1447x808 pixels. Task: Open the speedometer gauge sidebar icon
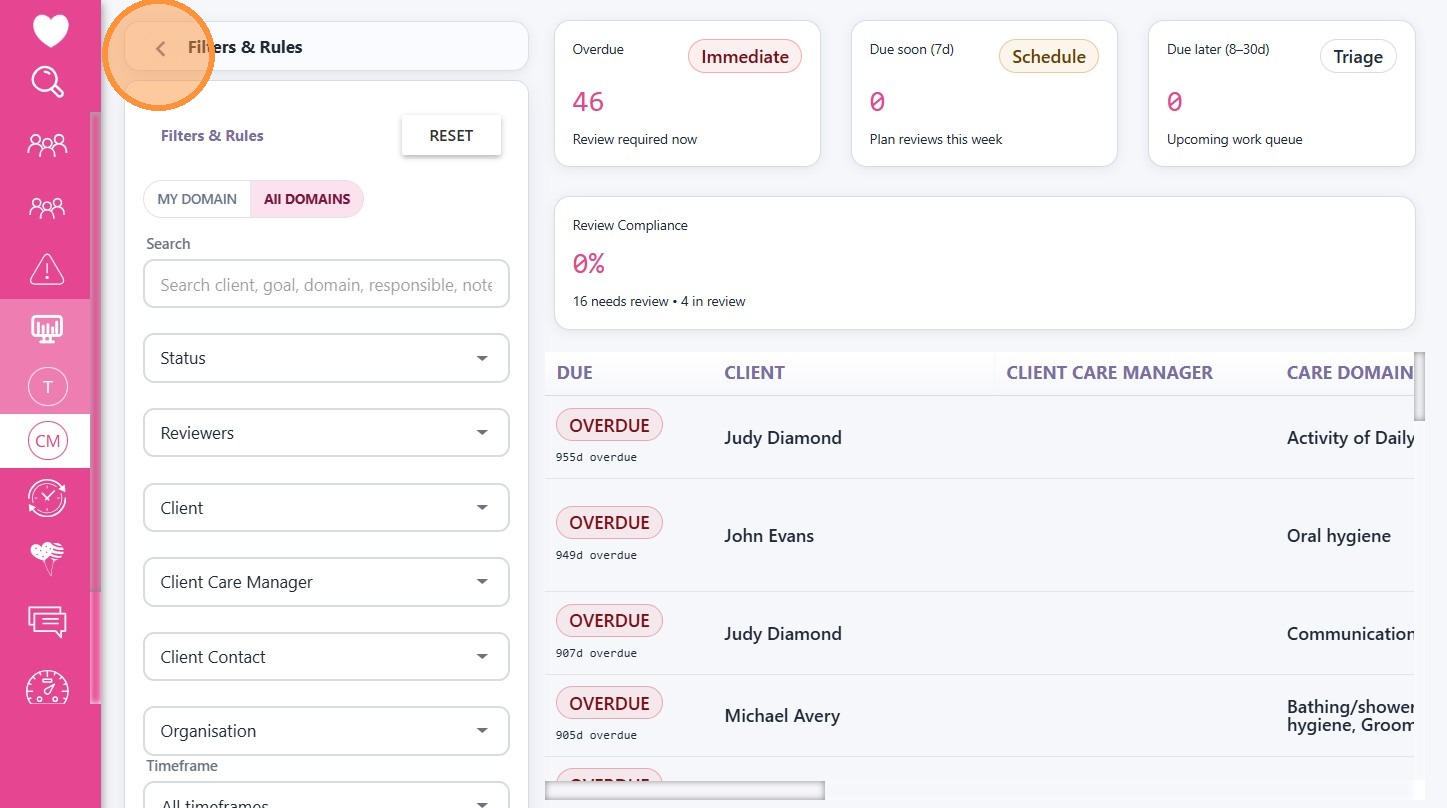(47, 688)
